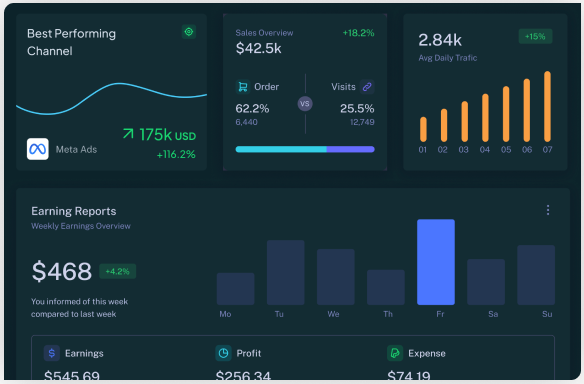Viewport: 584px width, 384px height.
Task: Select the We earnings bar
Action: coord(336,277)
